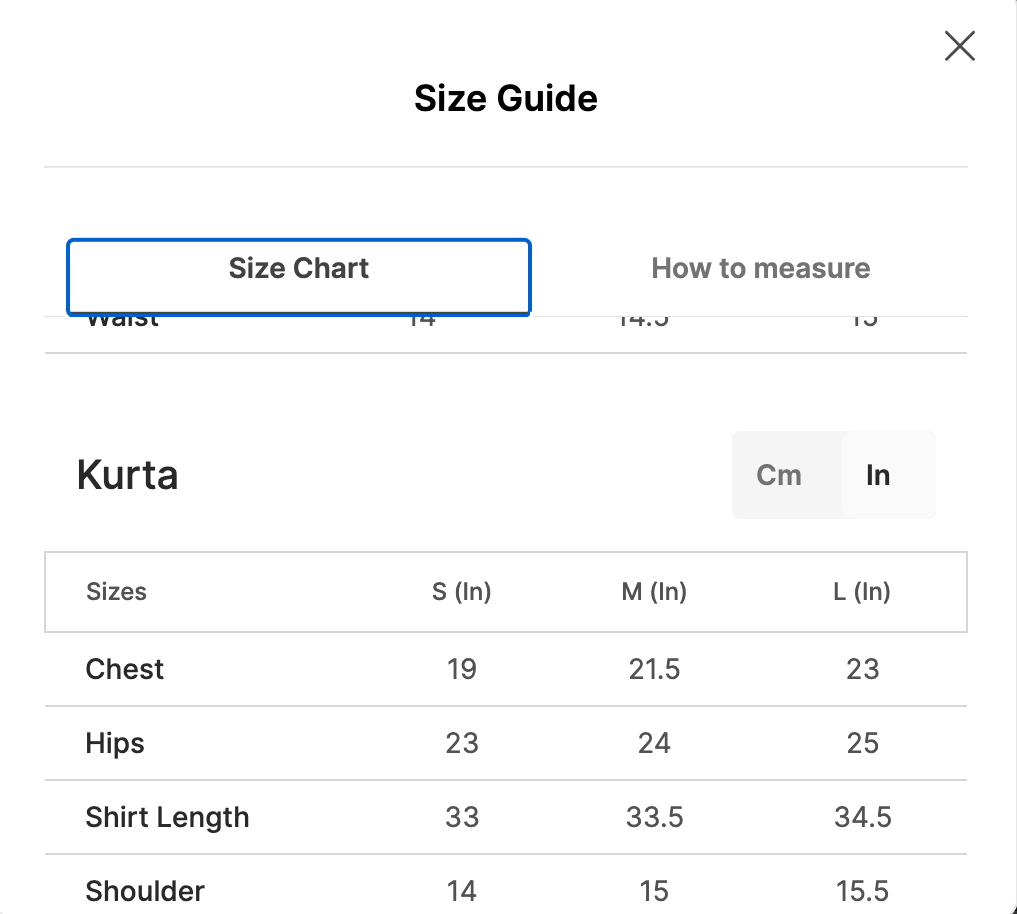Select the In unit toggle
The height and width of the screenshot is (914, 1017).
(x=878, y=475)
